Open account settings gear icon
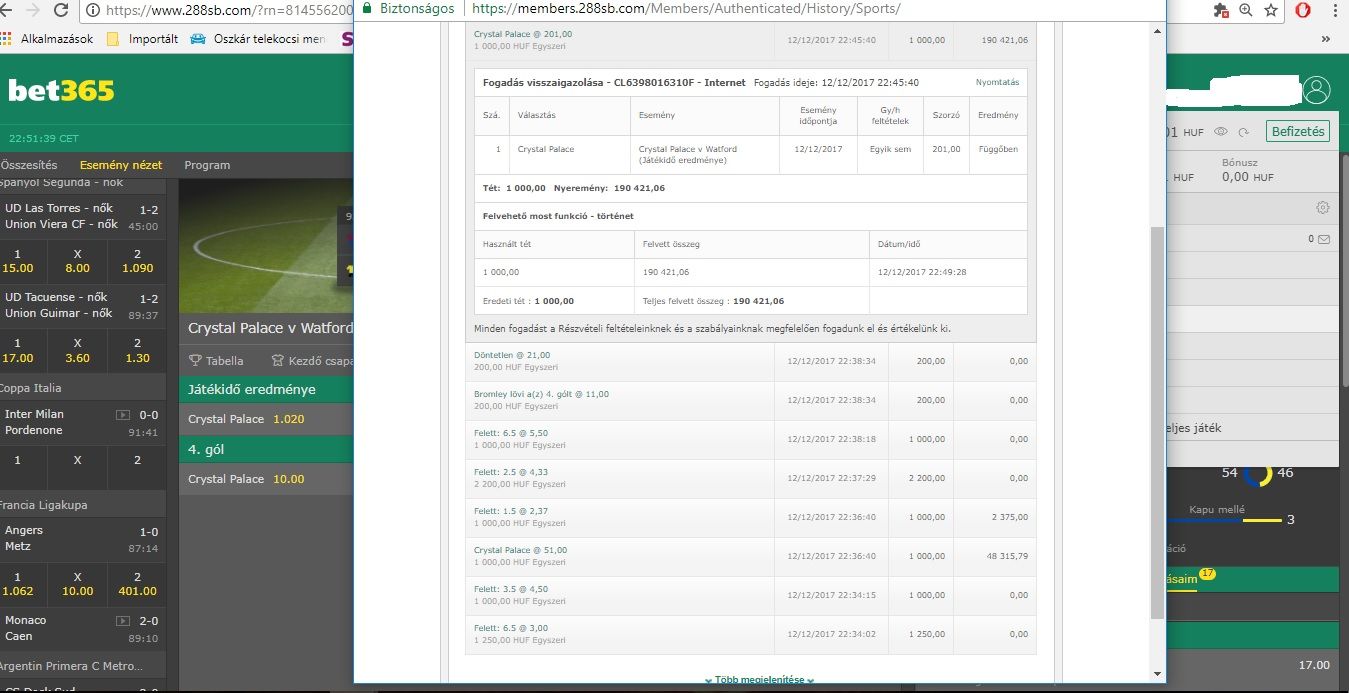This screenshot has width=1349, height=693. pos(1323,208)
